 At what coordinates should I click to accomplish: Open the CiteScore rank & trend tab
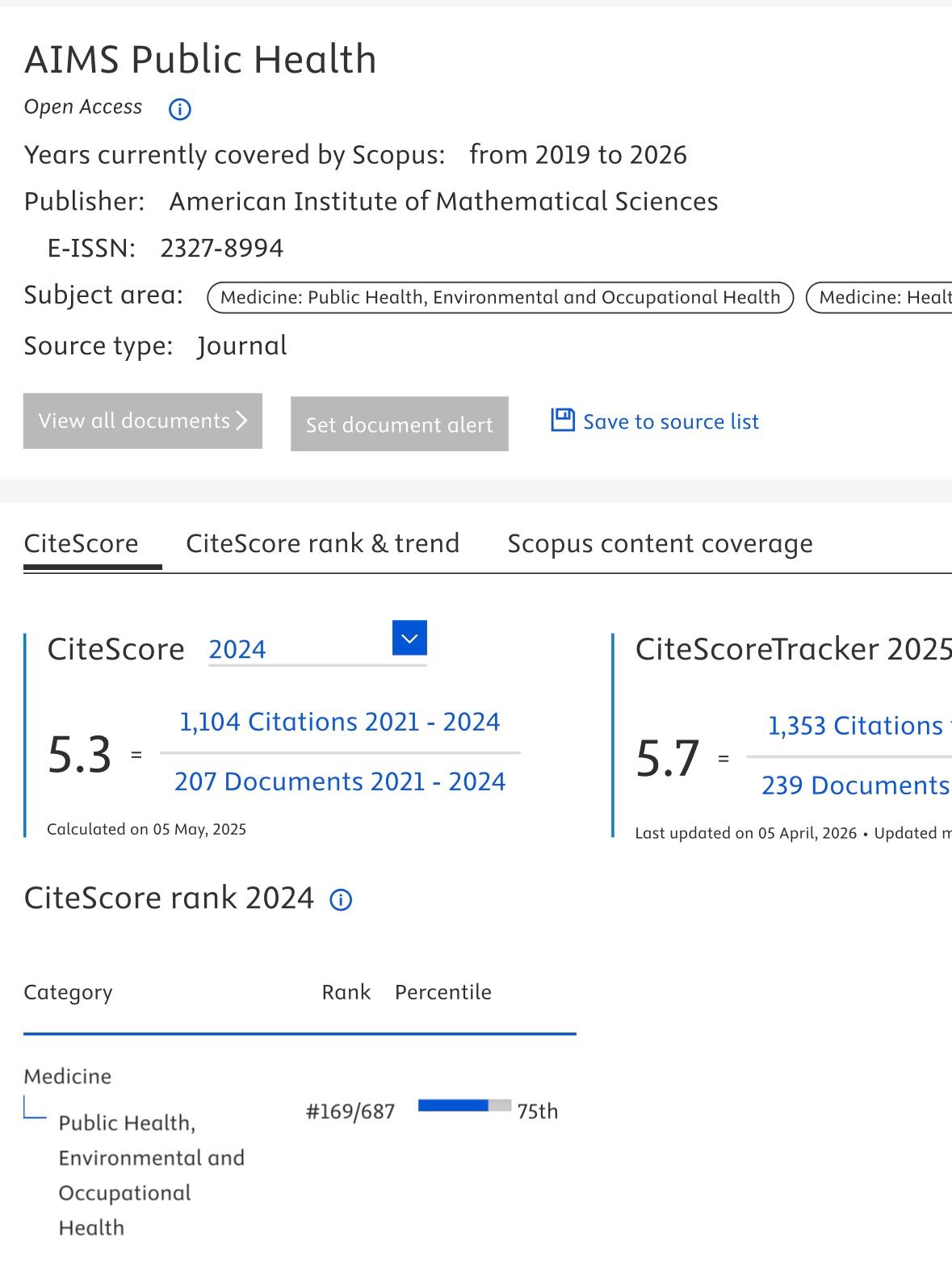tap(322, 543)
